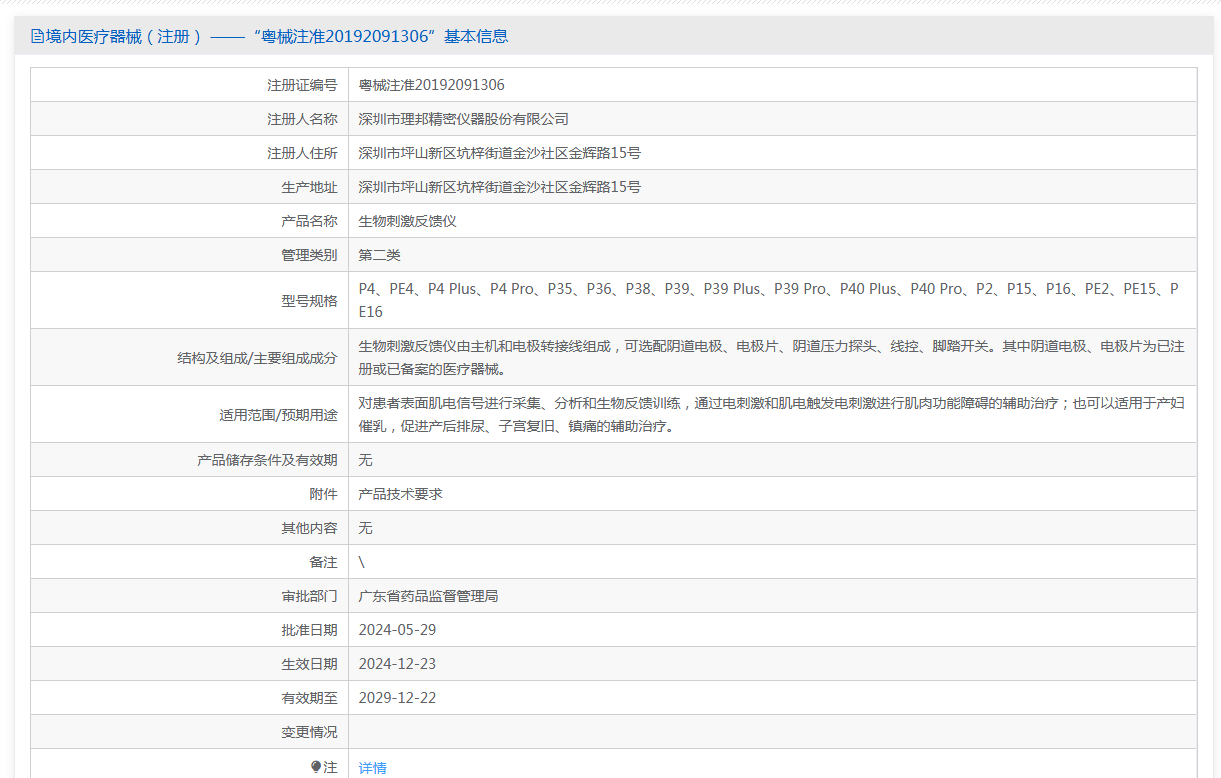Click the 备注 label
The height and width of the screenshot is (778, 1221).
323,562
